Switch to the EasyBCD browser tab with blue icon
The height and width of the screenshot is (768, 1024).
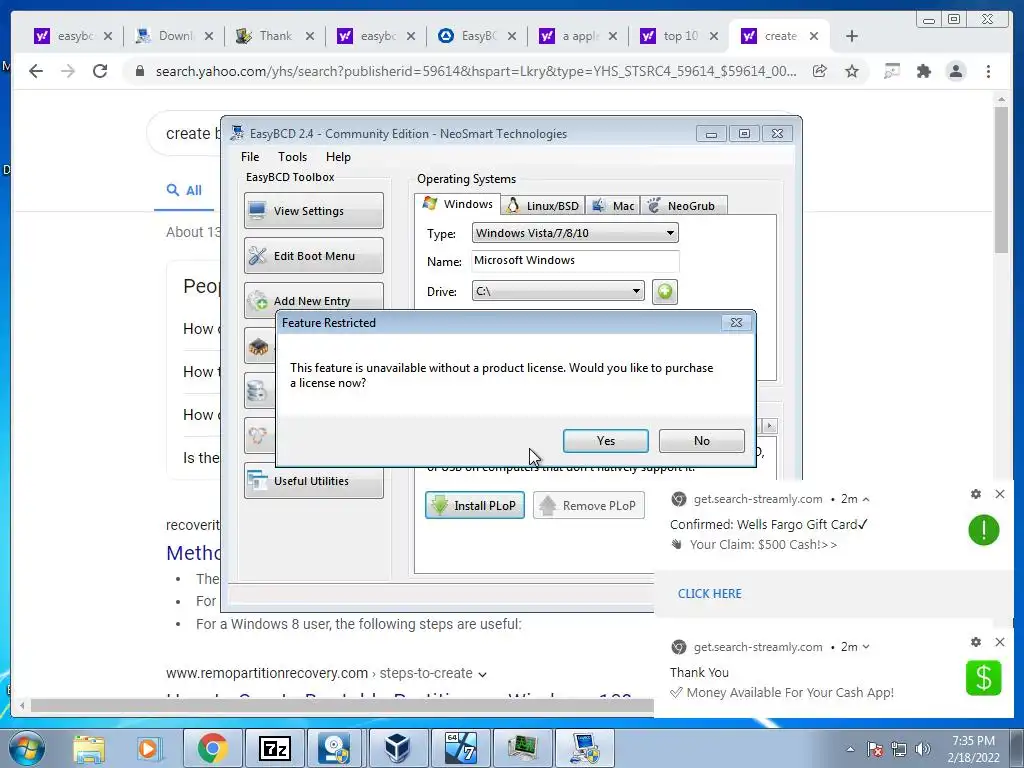[477, 36]
